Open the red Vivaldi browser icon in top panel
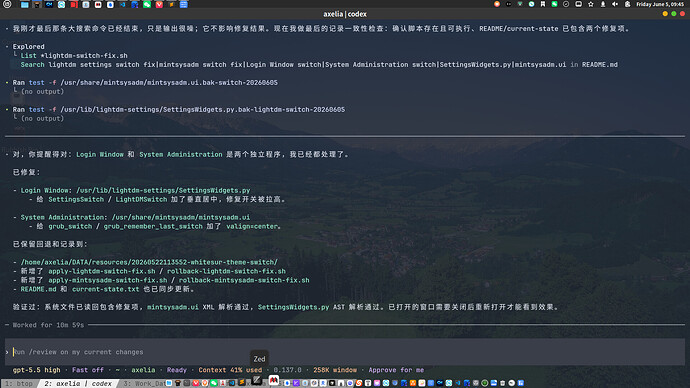 tap(159, 4)
